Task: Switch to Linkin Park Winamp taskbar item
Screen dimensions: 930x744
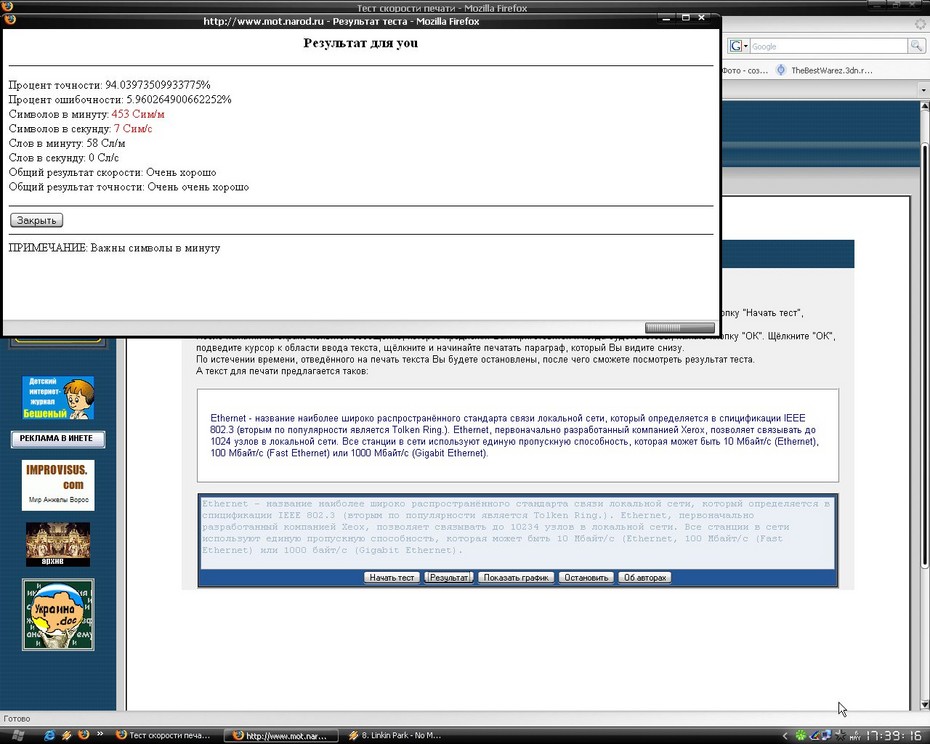Action: (x=397, y=735)
